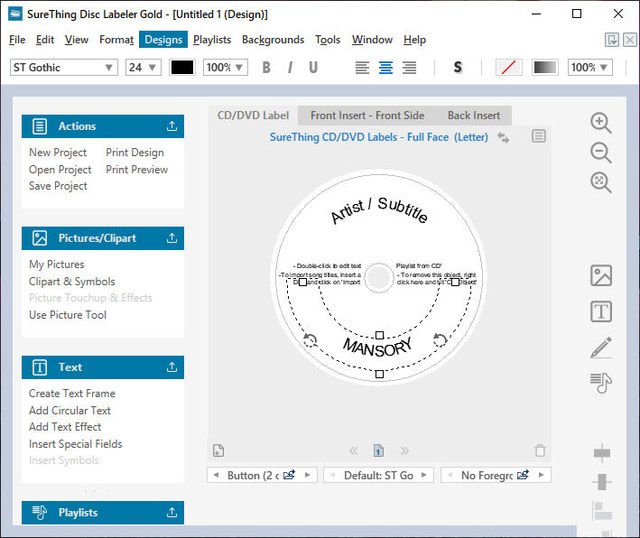
Task: Click the Print Preview link
Action: (x=137, y=169)
